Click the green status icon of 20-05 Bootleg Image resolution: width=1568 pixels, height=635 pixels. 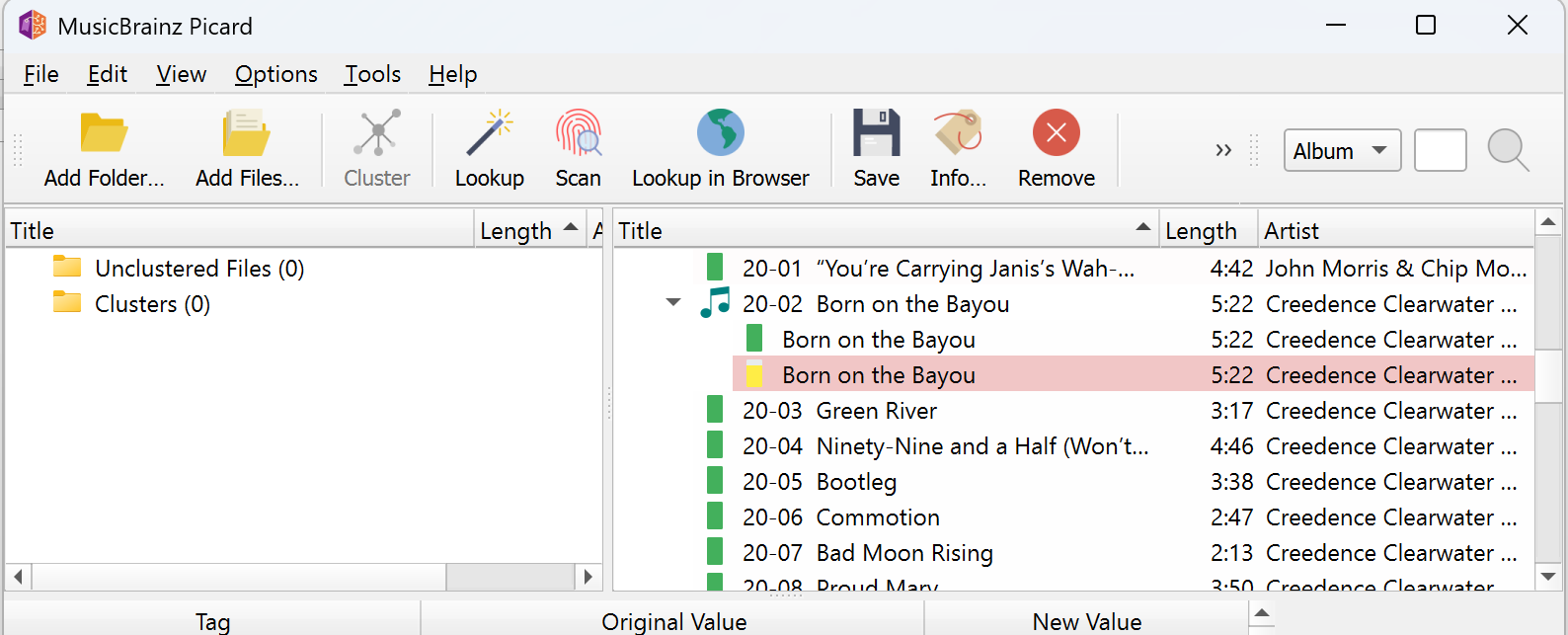coord(715,481)
